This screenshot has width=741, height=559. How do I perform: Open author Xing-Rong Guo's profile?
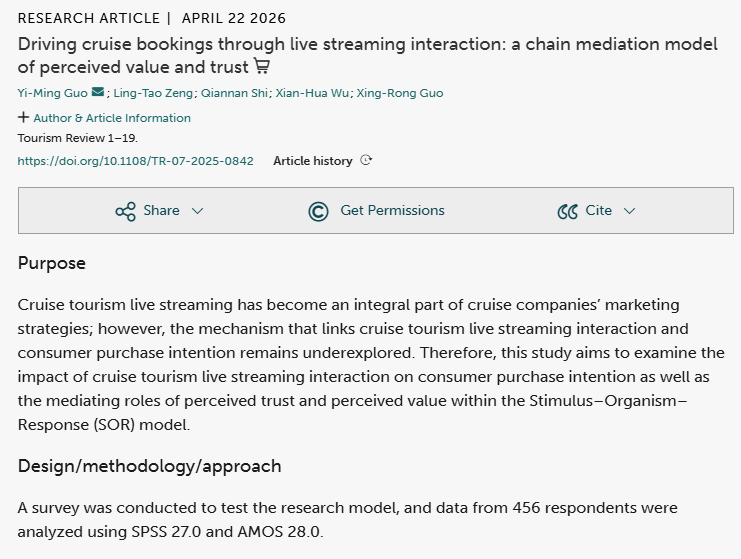point(400,93)
